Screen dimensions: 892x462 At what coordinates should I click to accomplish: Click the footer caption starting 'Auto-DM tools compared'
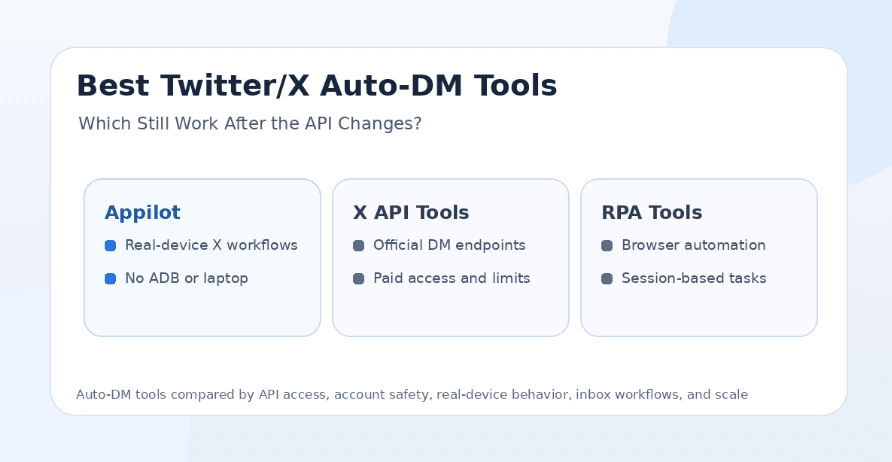click(x=412, y=395)
